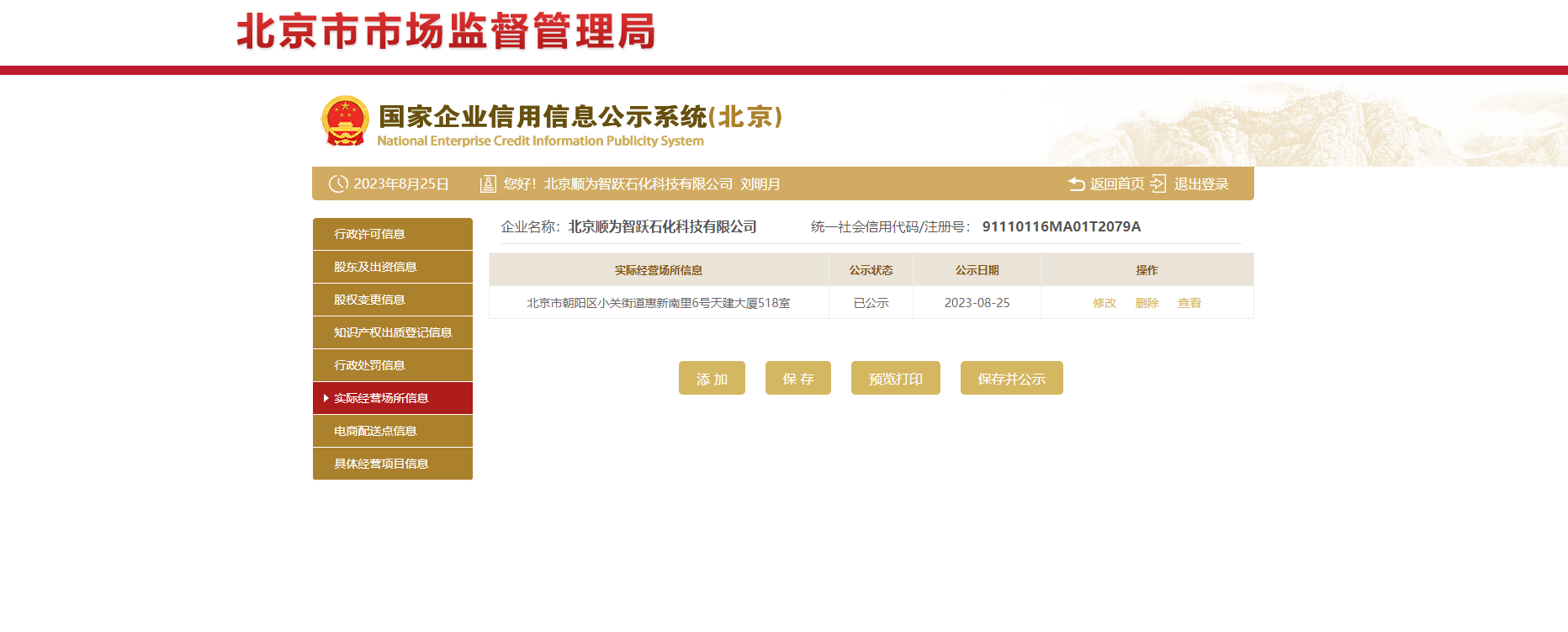The width and height of the screenshot is (1568, 632).
Task: Click 查看 link in the address row
Action: point(1189,303)
